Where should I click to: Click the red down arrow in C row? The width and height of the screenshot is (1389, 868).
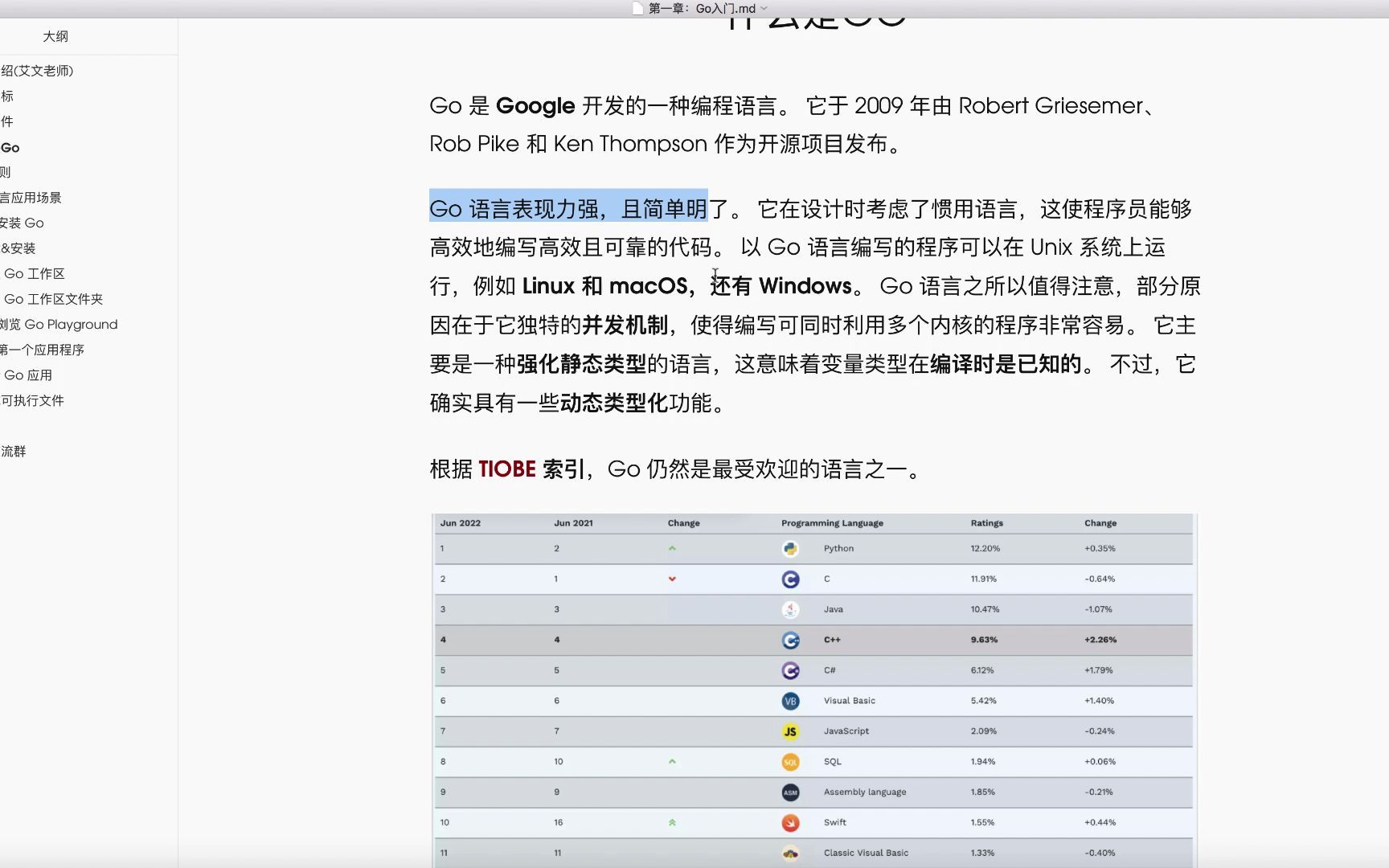coord(672,579)
